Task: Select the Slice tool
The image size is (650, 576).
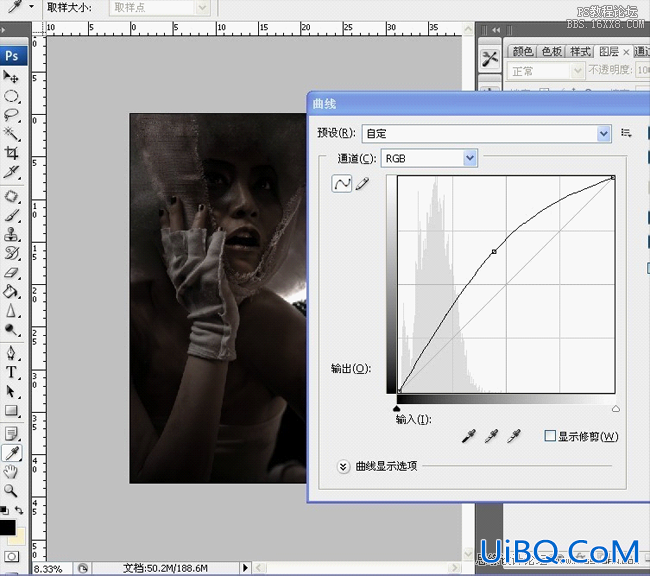Action: click(x=11, y=172)
